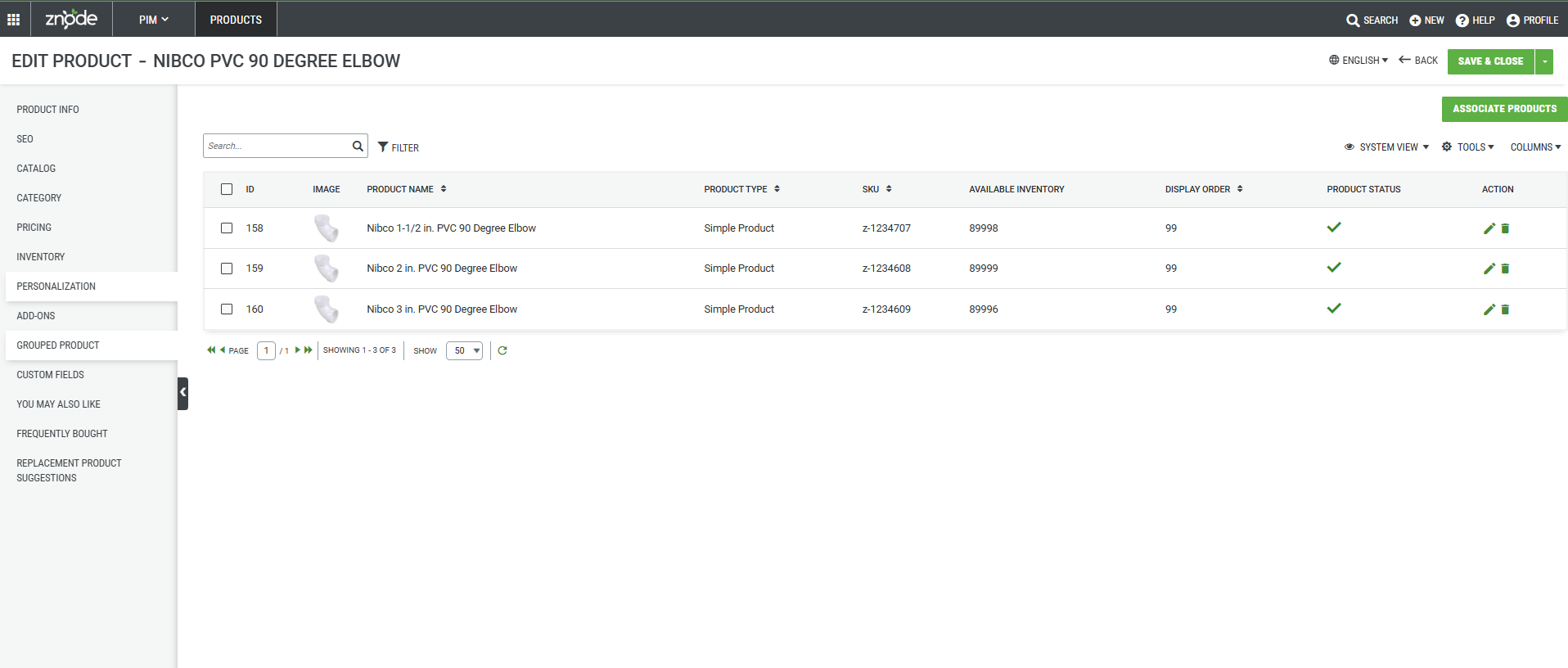Sort by Display Order column arrows
Viewport: 1568px width, 668px height.
(1240, 189)
